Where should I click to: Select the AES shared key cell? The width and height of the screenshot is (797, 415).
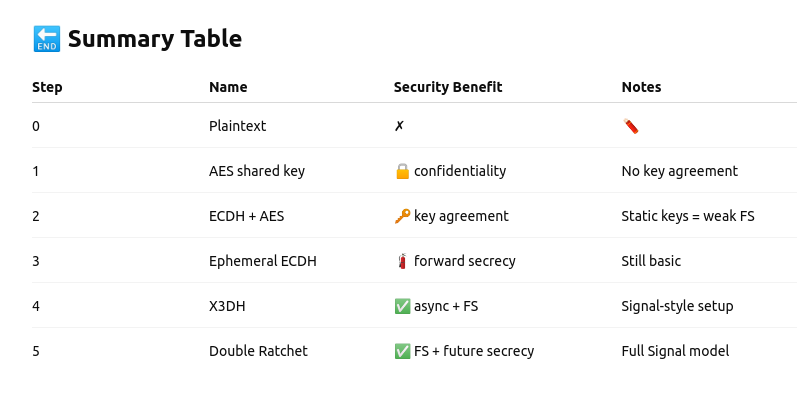point(257,171)
